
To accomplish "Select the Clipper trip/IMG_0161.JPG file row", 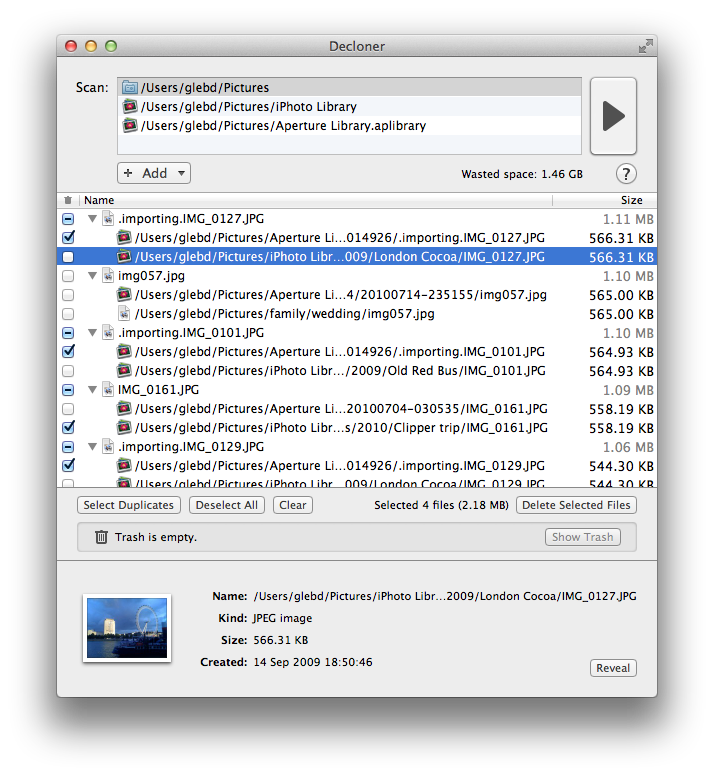I will point(357,428).
